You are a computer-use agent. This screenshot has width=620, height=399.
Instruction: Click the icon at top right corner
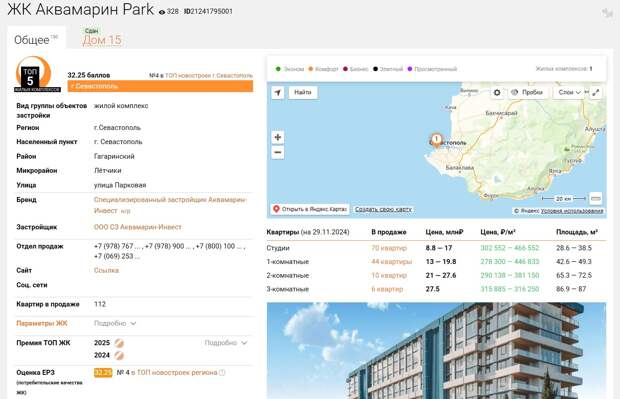(607, 13)
